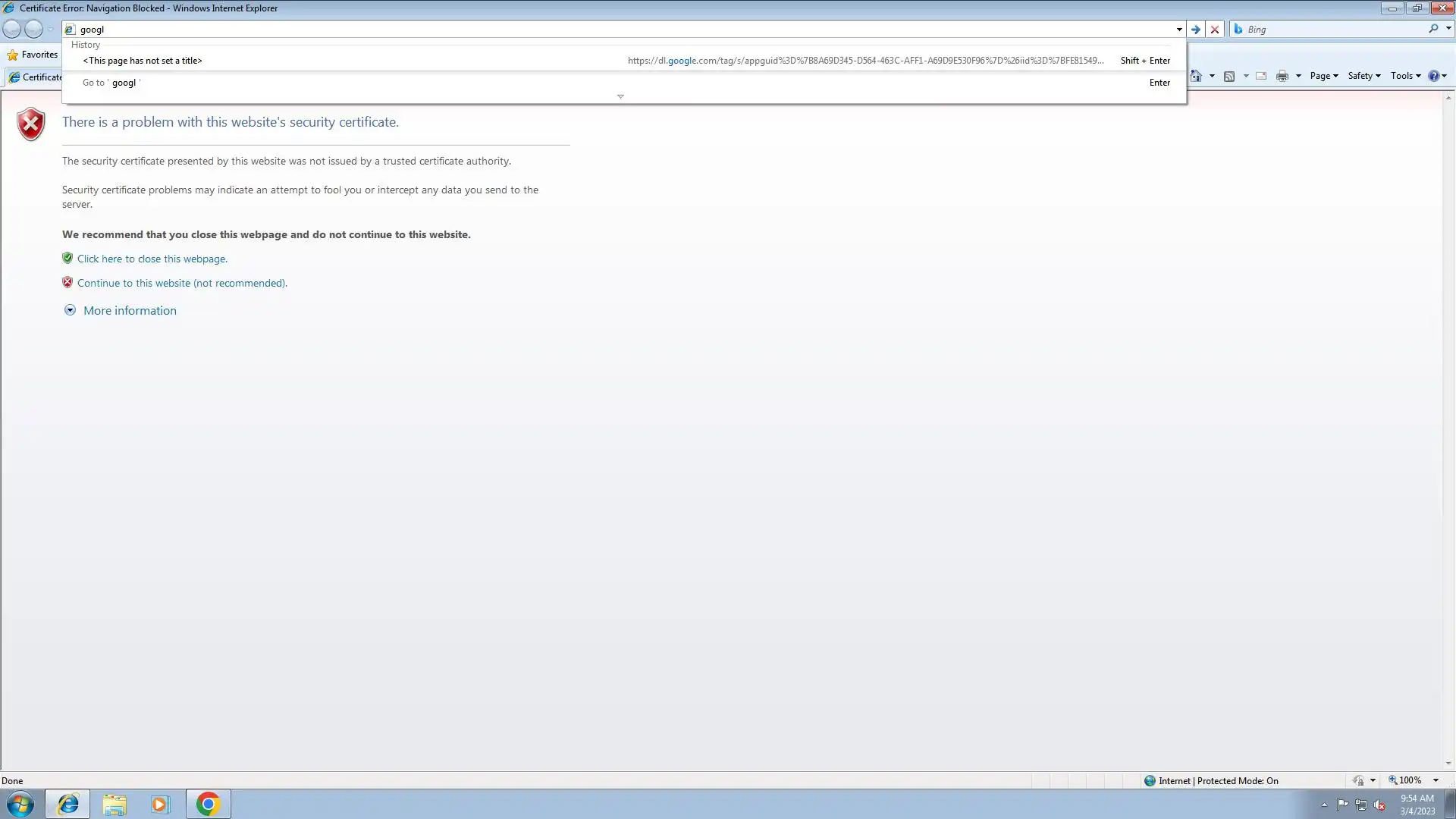
Task: Expand More information section
Action: point(129,310)
